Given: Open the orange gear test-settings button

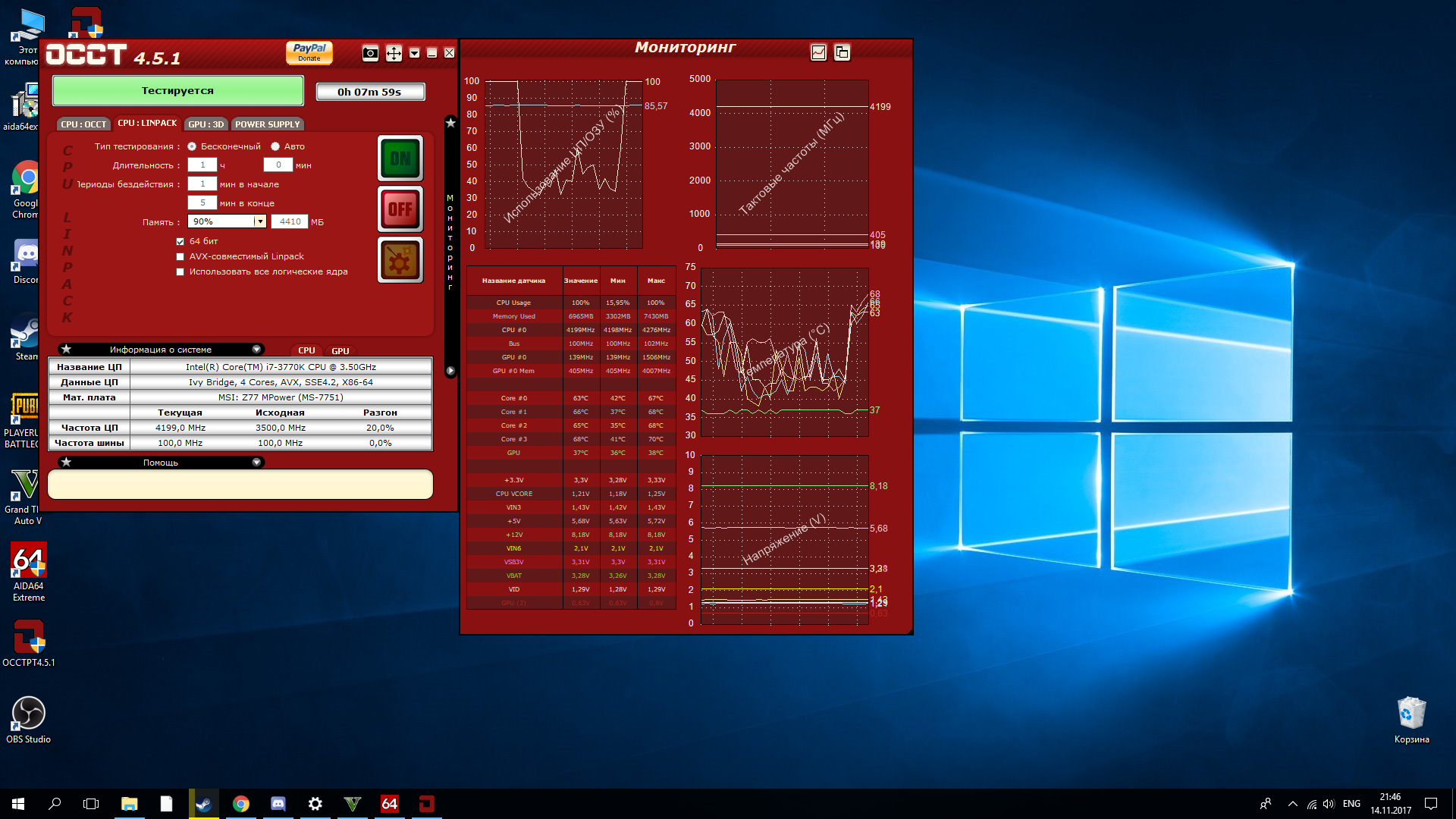Looking at the screenshot, I should tap(400, 260).
